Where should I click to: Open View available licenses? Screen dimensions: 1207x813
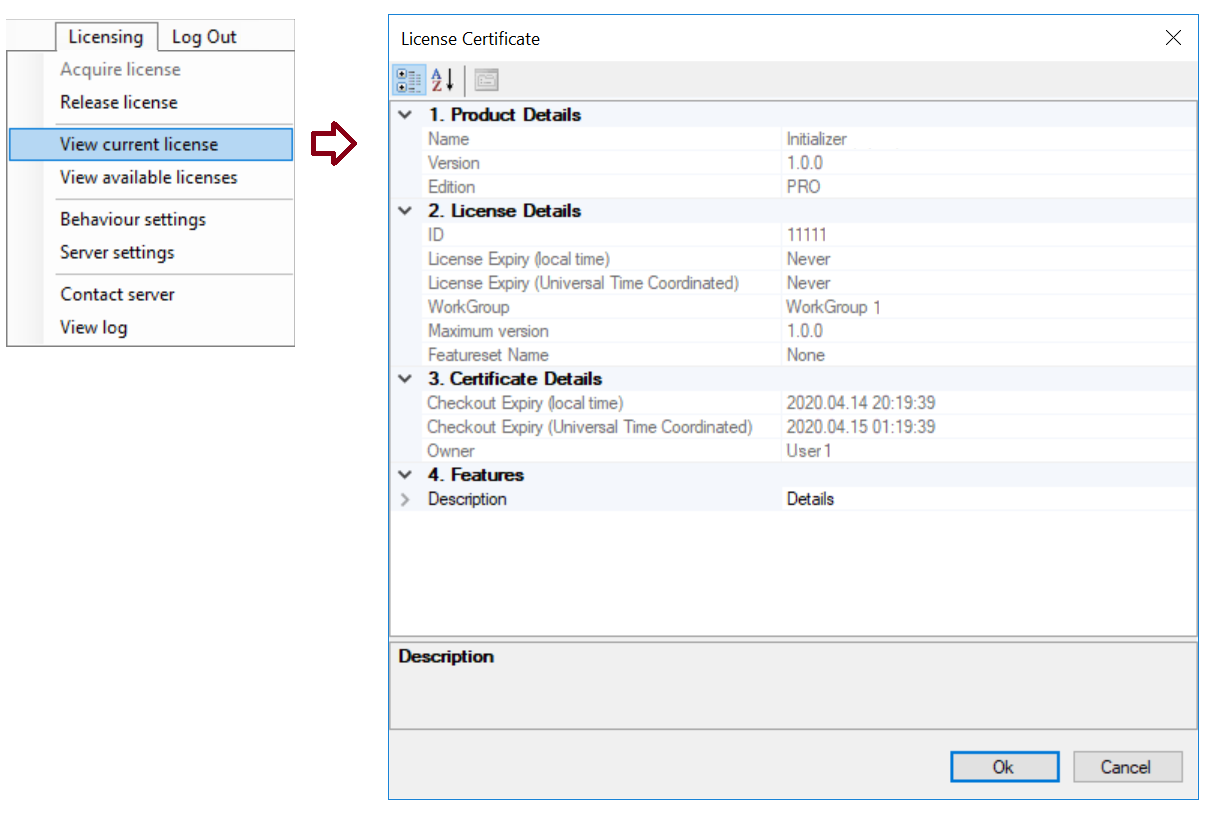(x=149, y=177)
